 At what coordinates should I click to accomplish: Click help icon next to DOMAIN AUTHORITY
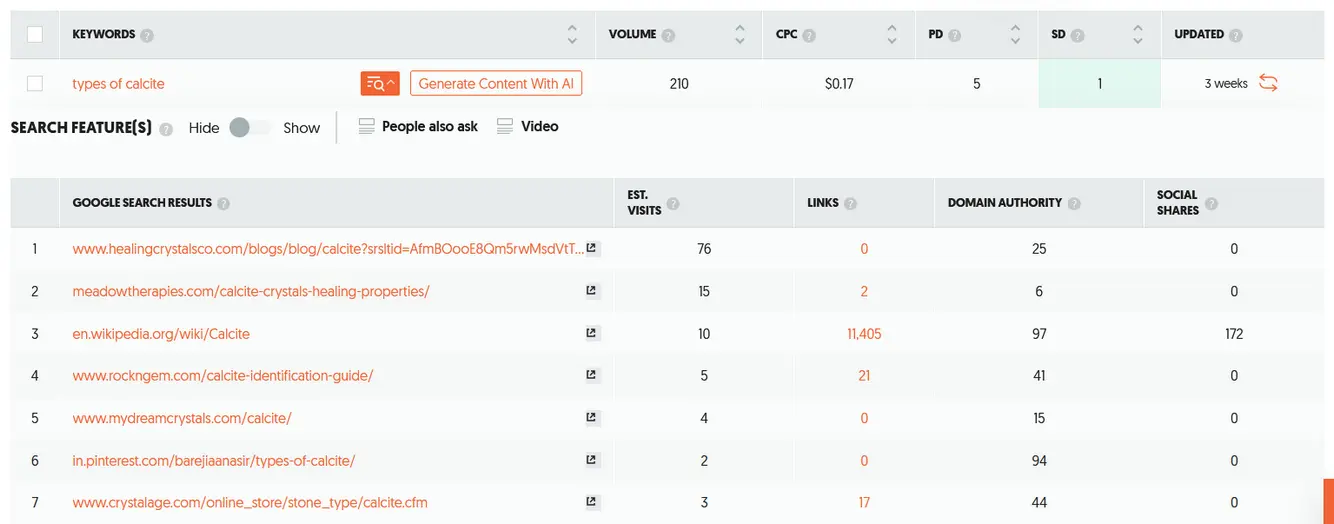coord(1074,203)
